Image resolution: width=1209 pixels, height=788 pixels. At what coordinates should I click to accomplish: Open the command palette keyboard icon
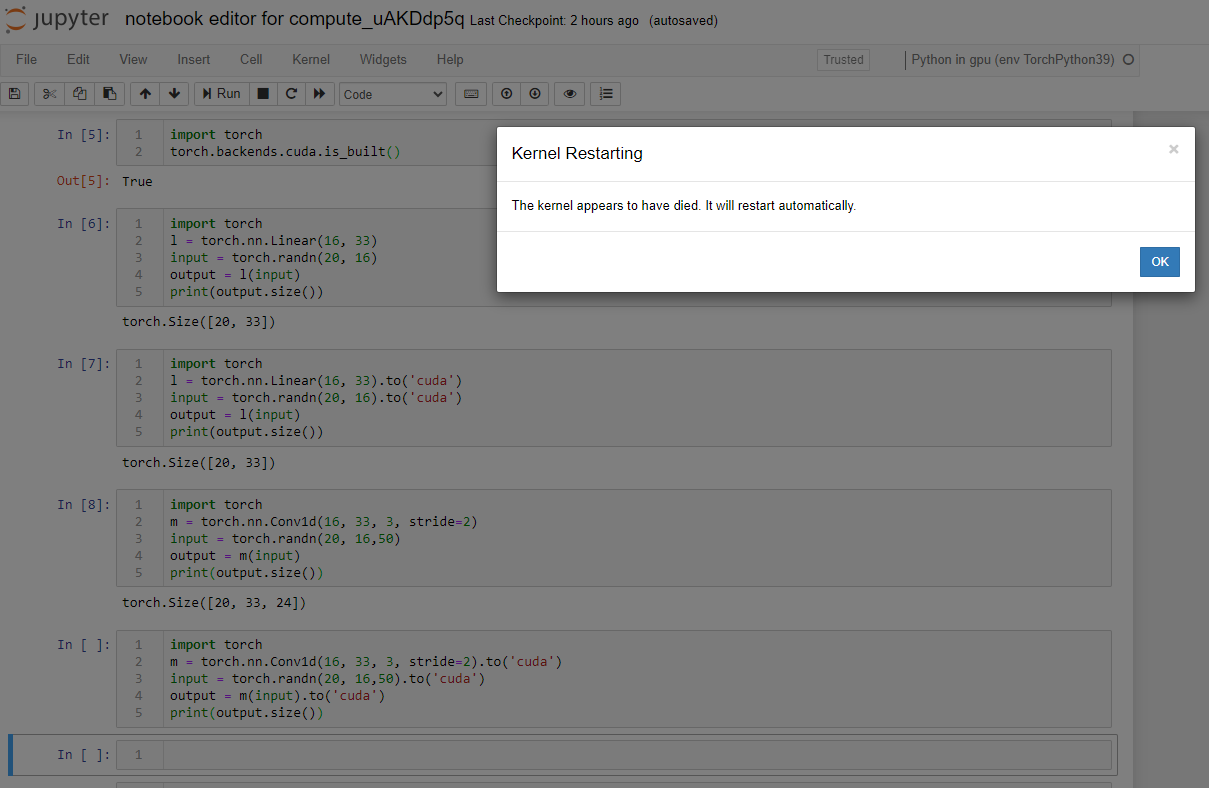point(471,94)
